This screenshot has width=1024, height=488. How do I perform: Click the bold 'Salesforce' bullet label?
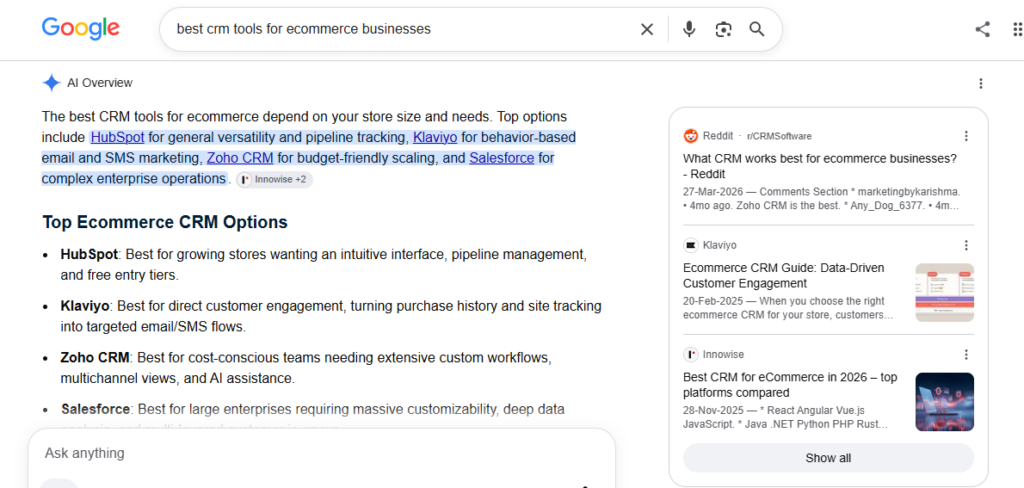click(x=95, y=410)
